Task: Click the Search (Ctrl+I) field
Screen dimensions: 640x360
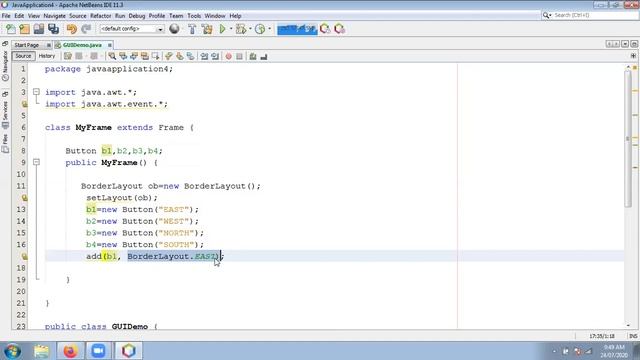Action: click(594, 15)
